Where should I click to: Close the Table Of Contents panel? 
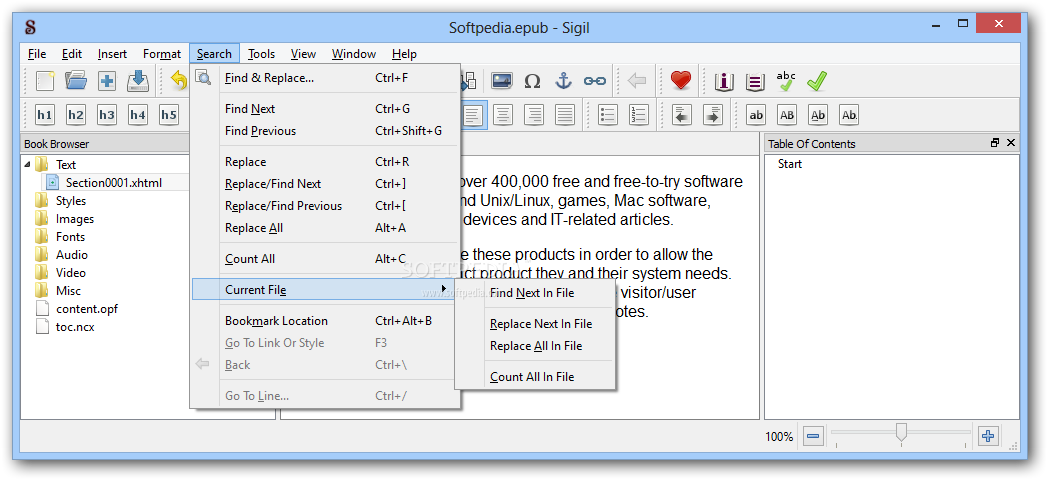pyautogui.click(x=1011, y=143)
